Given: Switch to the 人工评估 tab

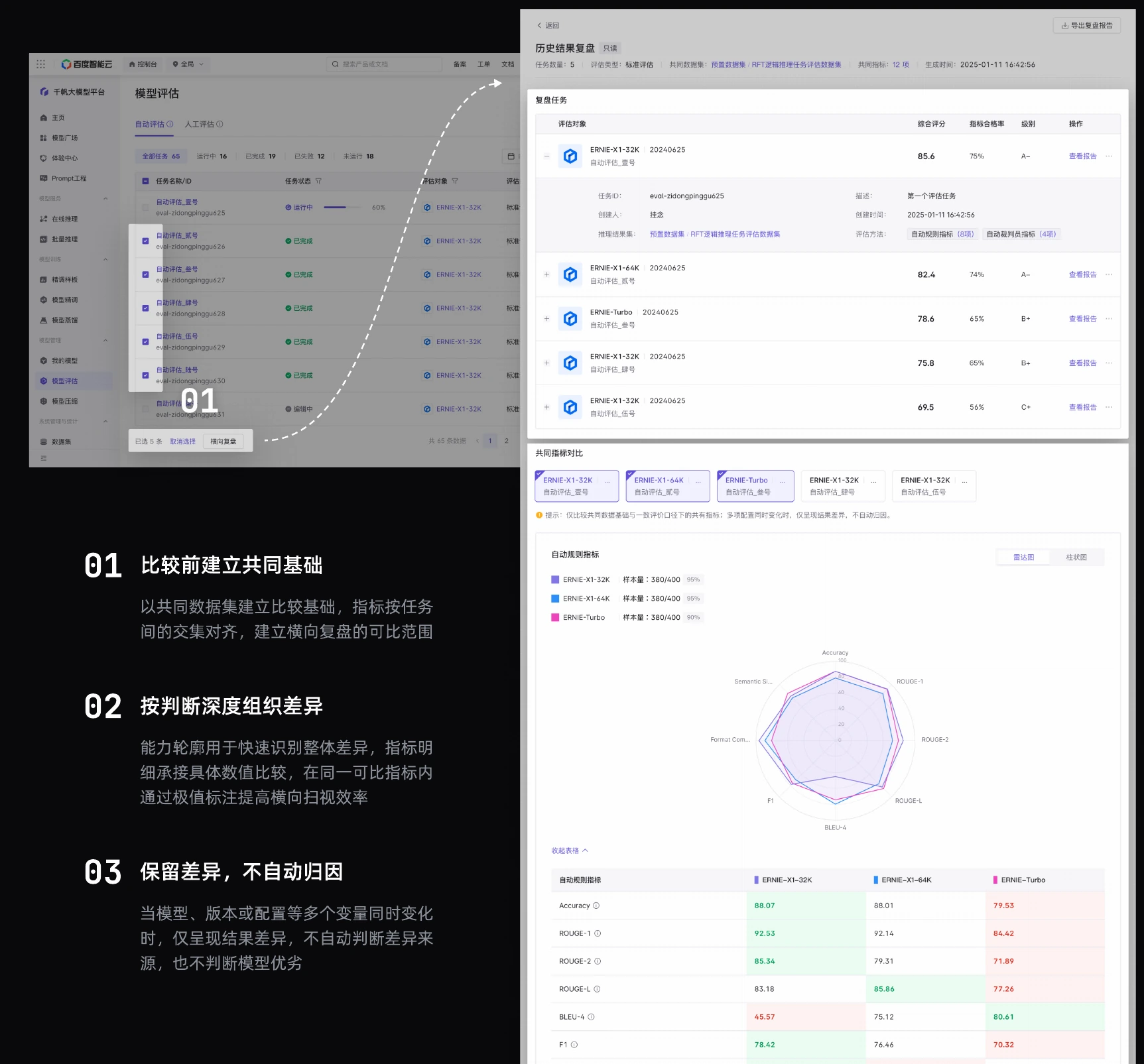Looking at the screenshot, I should [x=204, y=124].
